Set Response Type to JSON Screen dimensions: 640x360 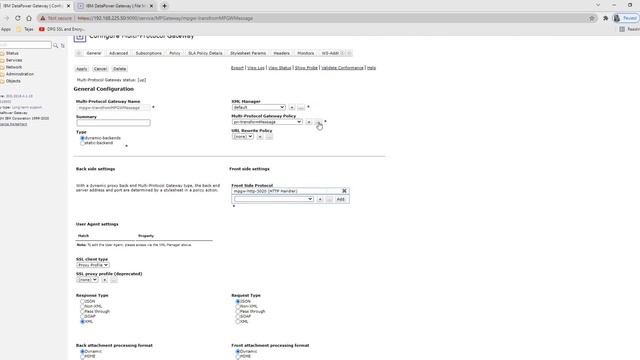click(x=82, y=302)
